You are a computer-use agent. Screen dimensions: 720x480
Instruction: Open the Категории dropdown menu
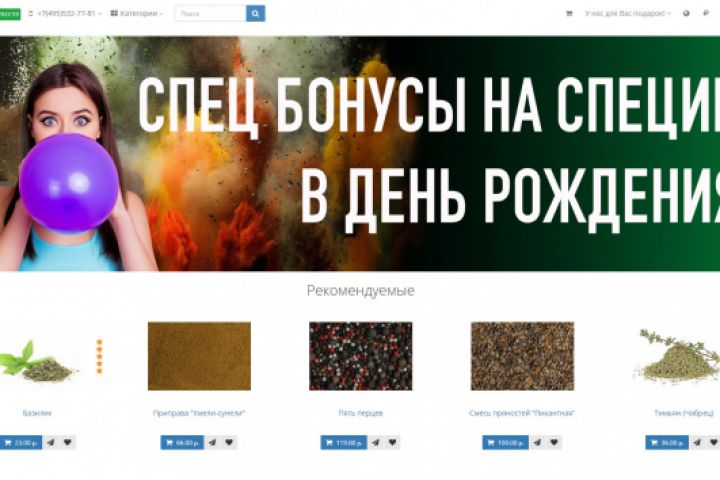click(x=137, y=14)
